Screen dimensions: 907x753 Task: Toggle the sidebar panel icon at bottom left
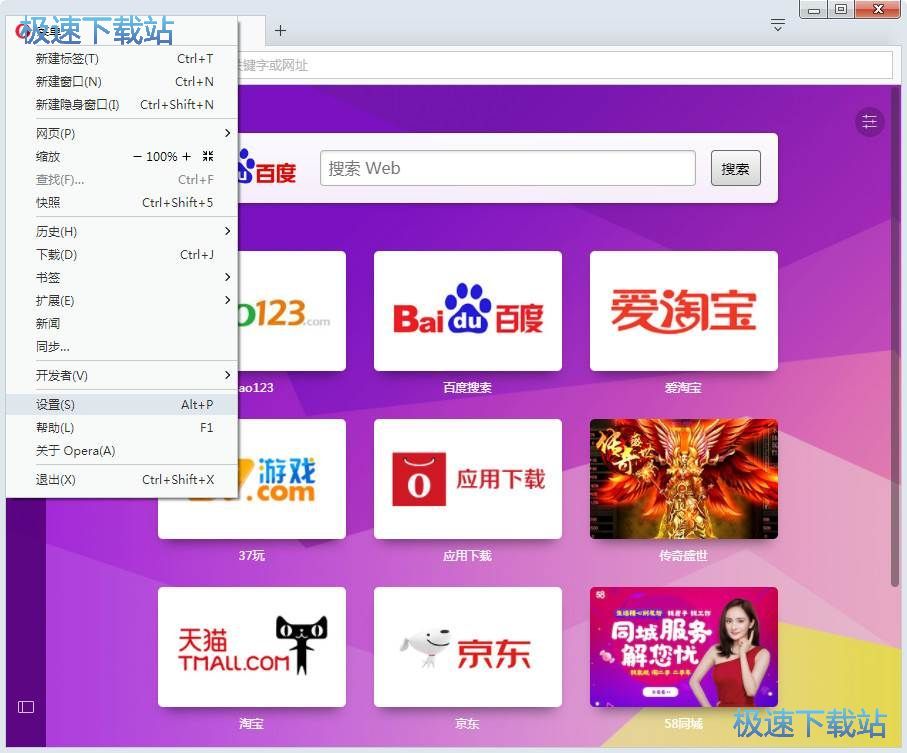26,707
